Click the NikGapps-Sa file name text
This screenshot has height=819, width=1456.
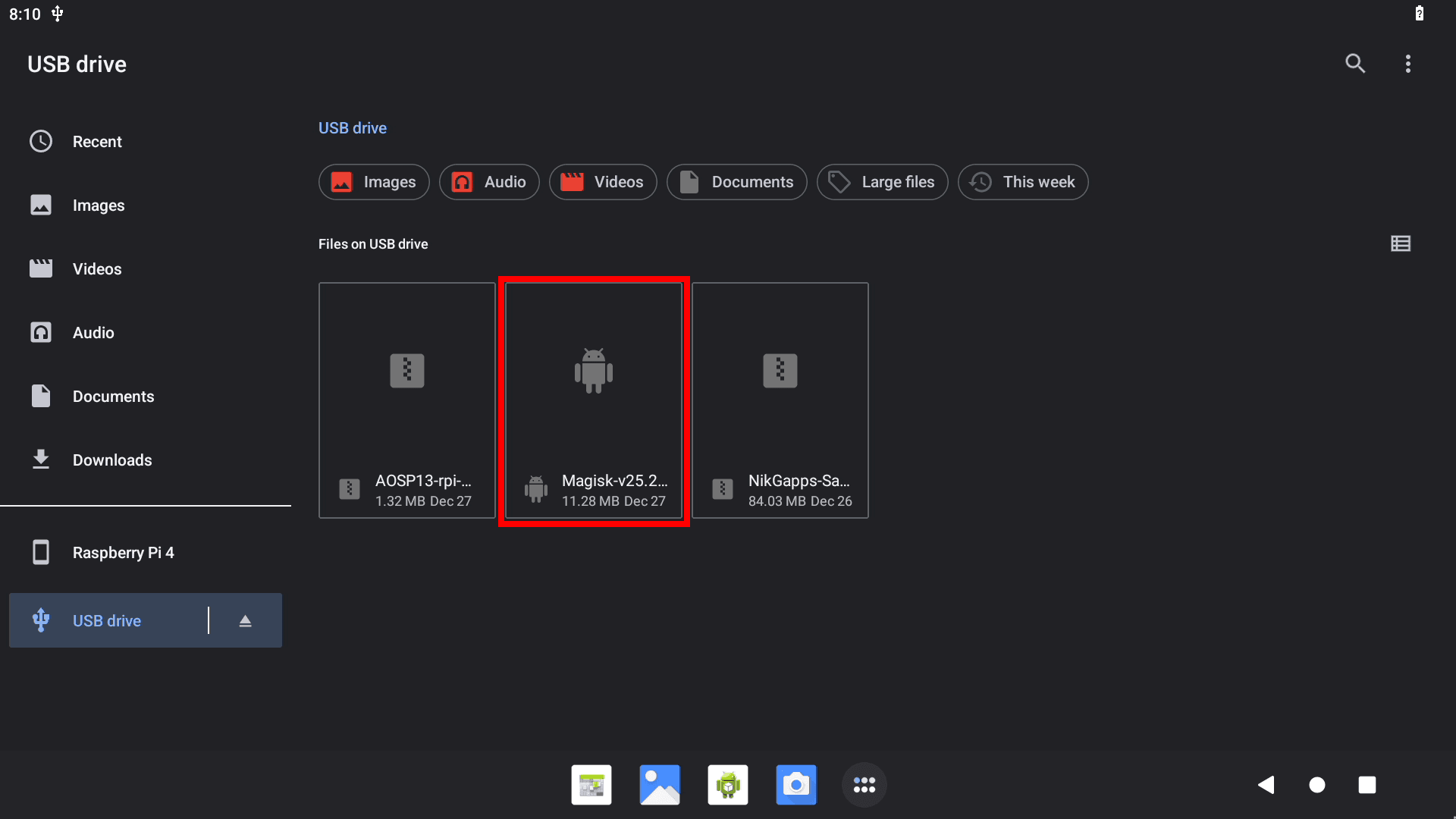click(x=799, y=481)
